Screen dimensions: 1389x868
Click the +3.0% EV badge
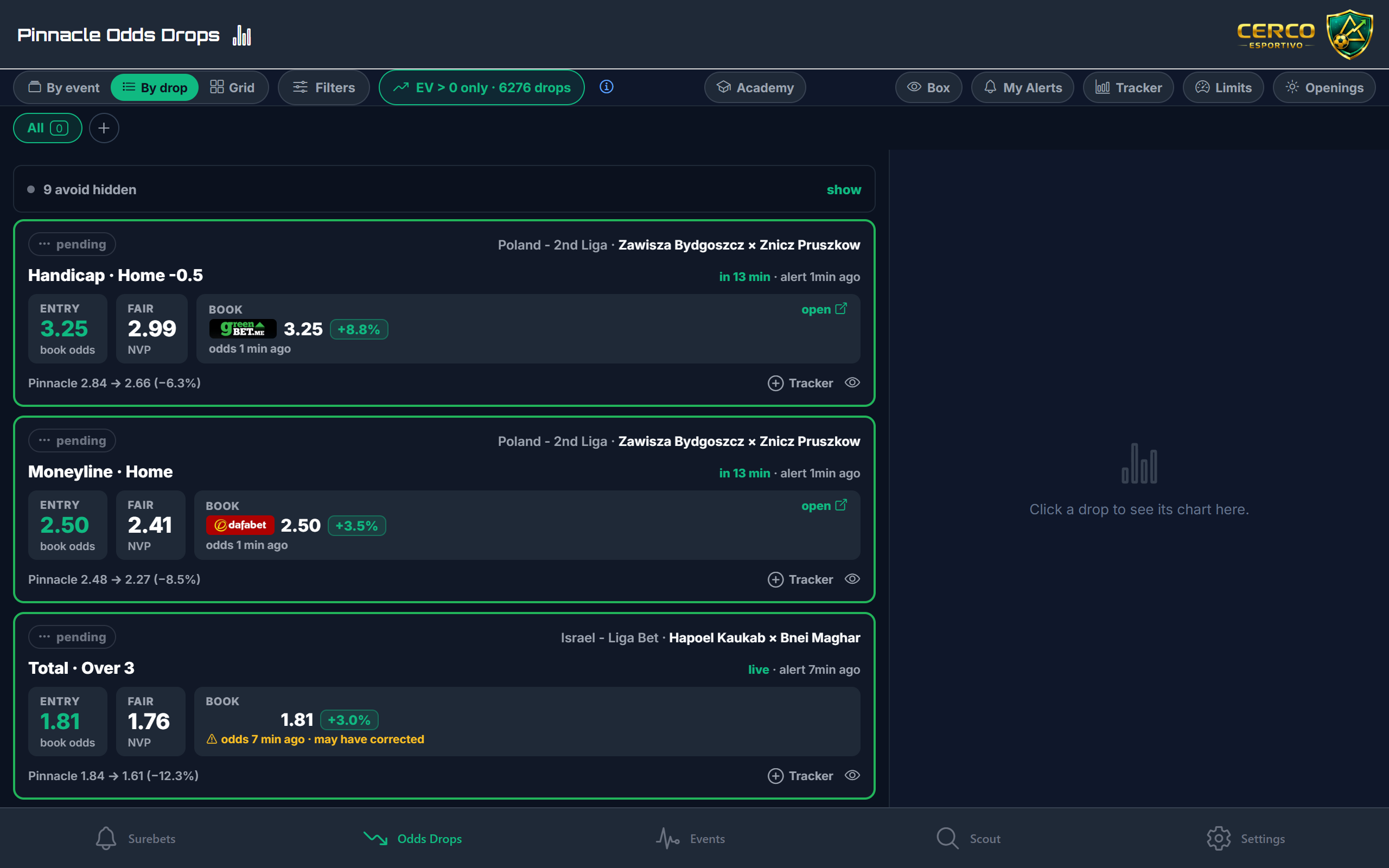(x=349, y=719)
